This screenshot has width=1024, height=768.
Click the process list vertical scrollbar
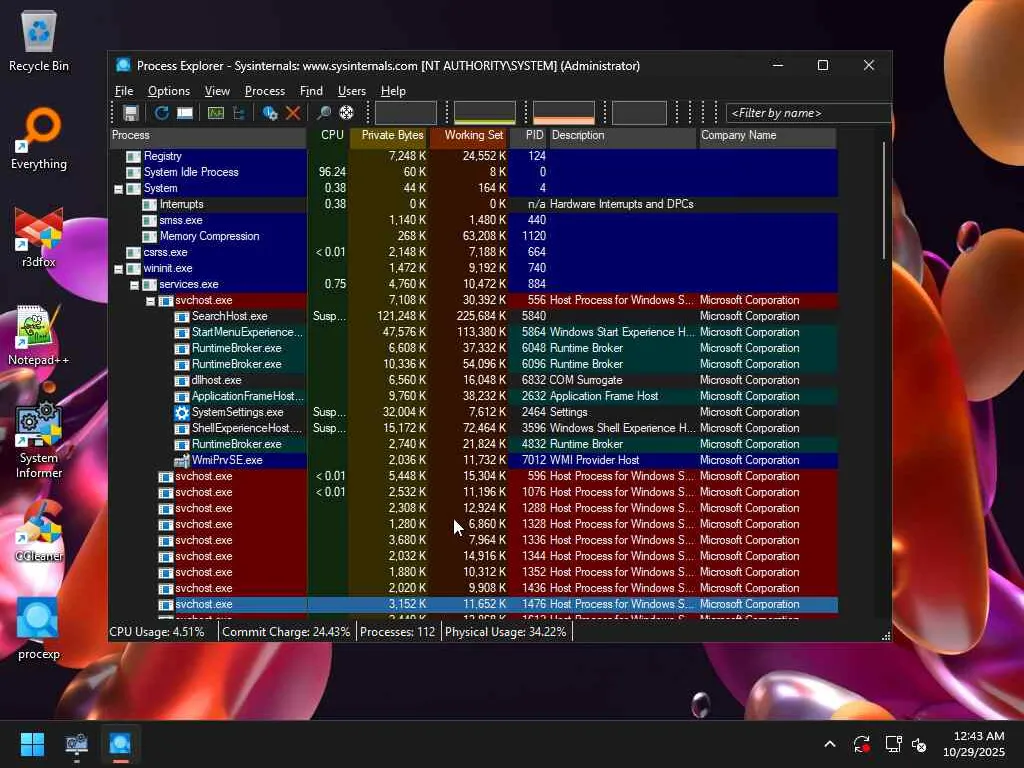(x=884, y=200)
